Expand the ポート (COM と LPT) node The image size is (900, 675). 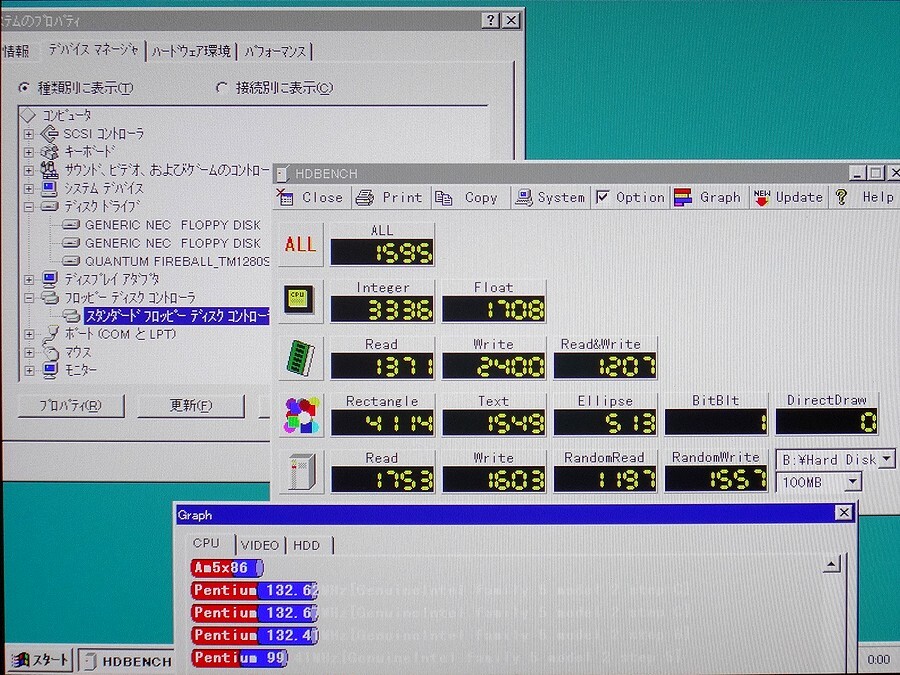pos(29,335)
